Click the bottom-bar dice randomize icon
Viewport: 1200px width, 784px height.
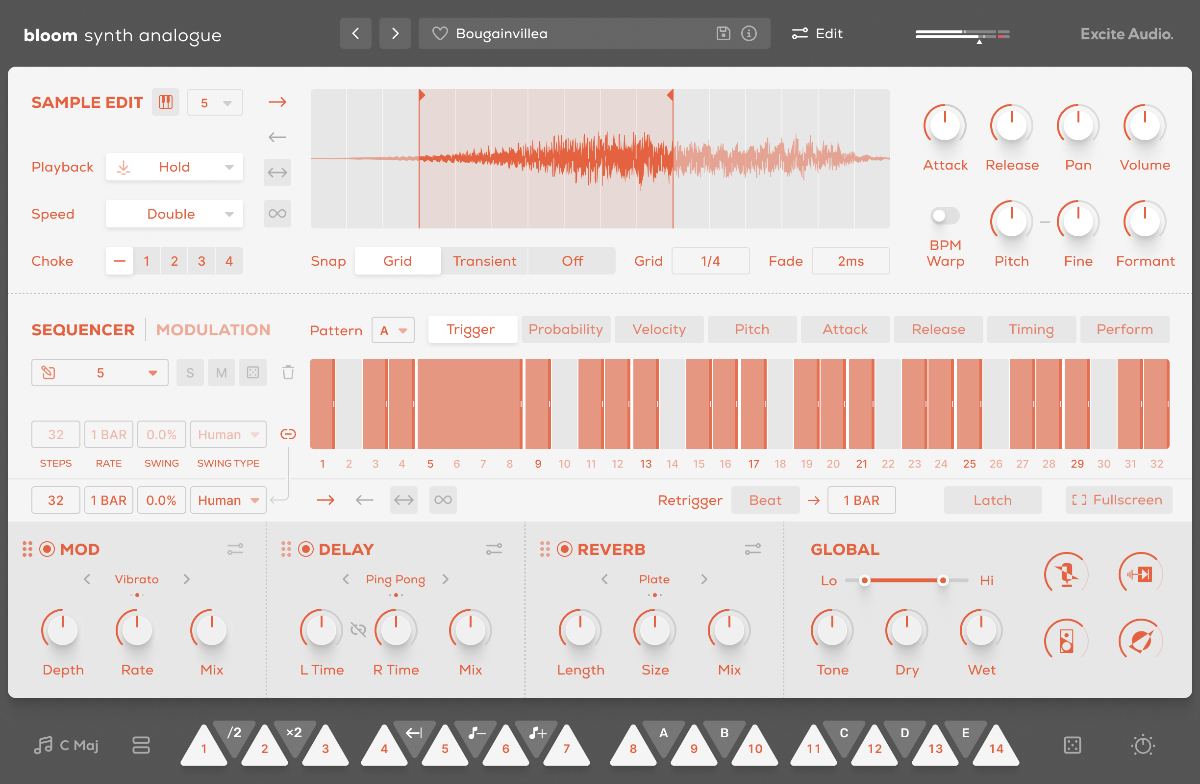click(1071, 745)
